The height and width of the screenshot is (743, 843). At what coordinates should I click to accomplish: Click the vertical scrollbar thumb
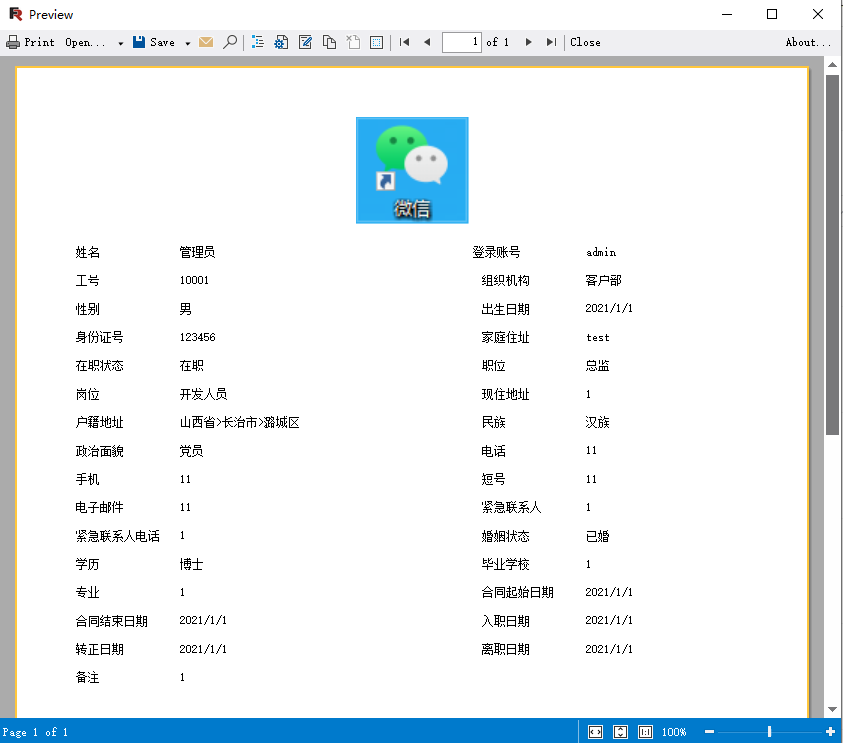832,254
